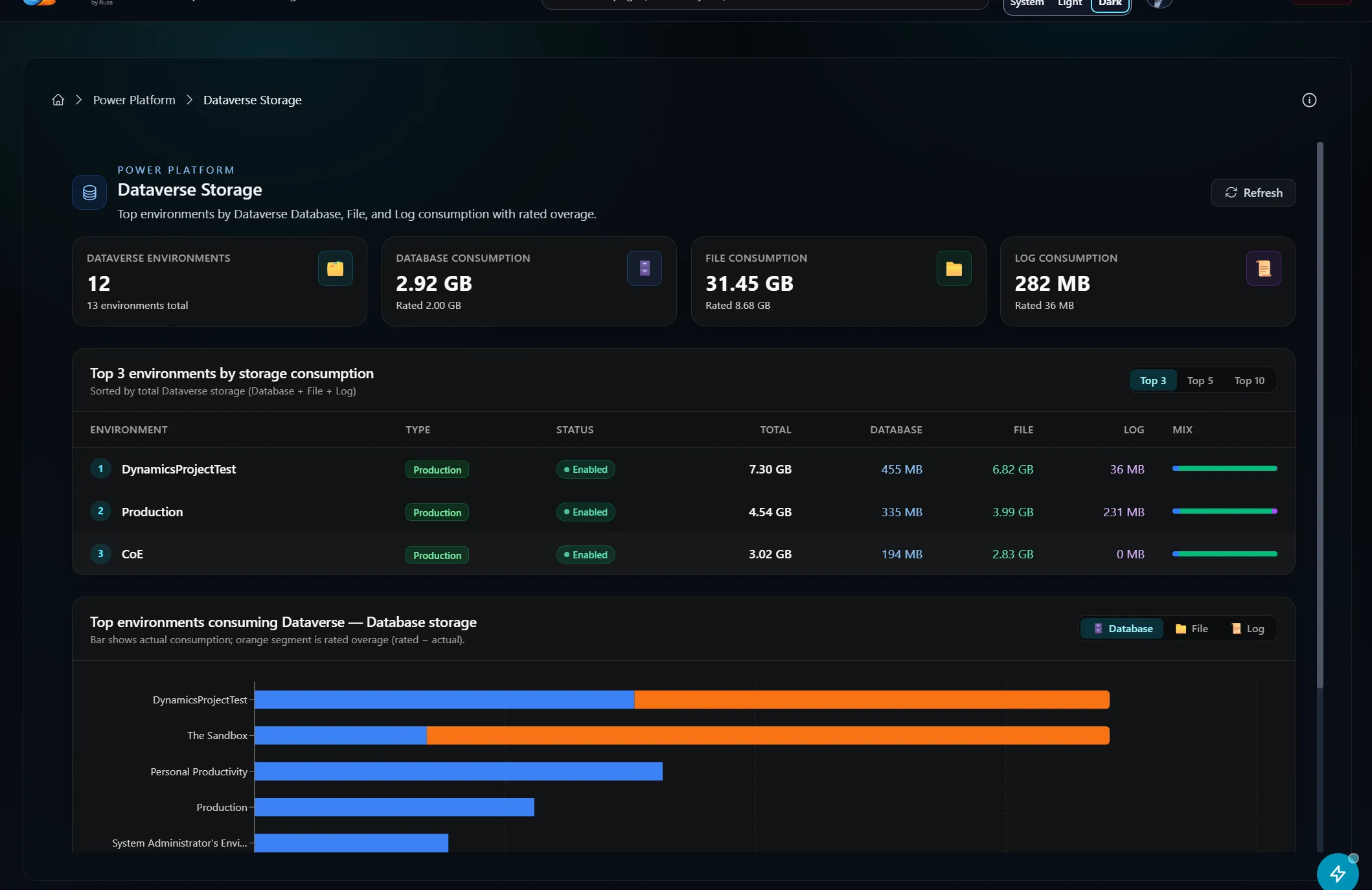Open the page info icon
Image resolution: width=1372 pixels, height=890 pixels.
tap(1309, 100)
